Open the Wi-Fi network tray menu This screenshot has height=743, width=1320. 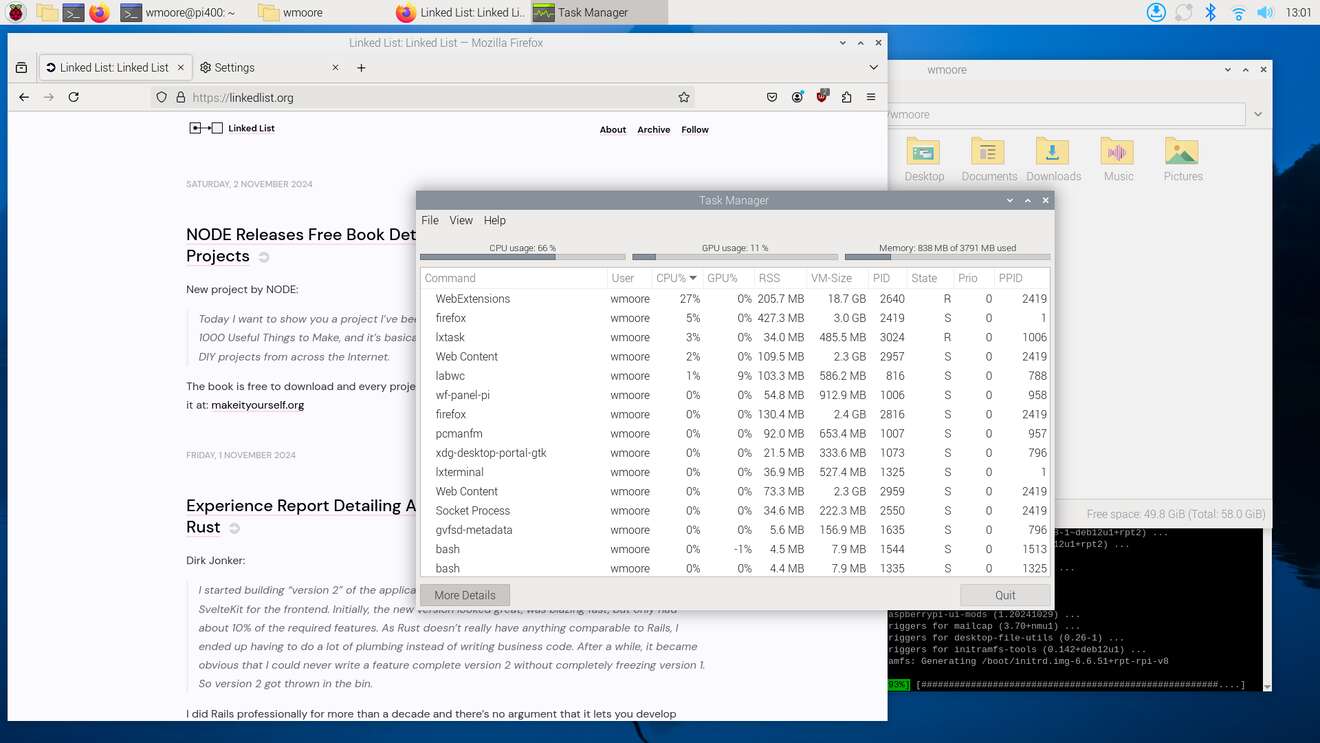1238,13
